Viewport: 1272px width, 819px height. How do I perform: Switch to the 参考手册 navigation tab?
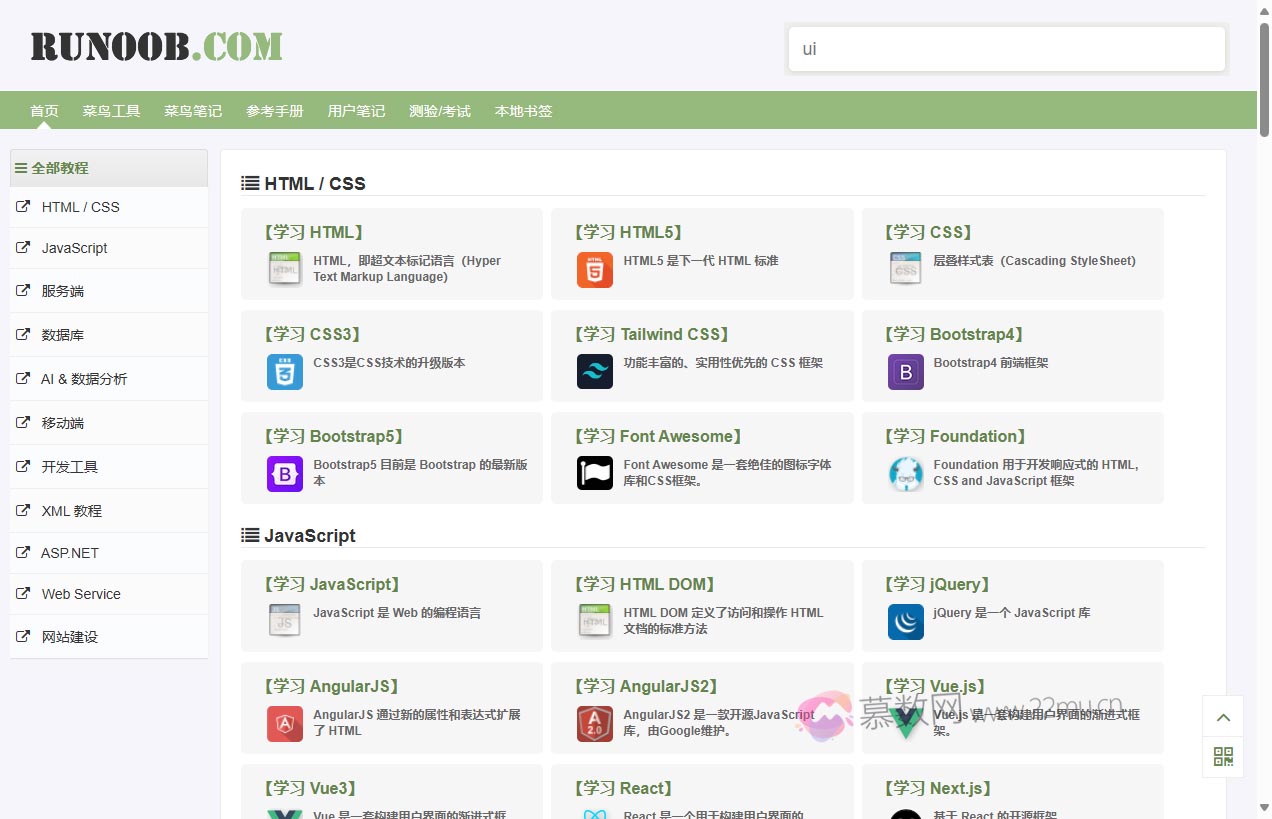click(274, 111)
